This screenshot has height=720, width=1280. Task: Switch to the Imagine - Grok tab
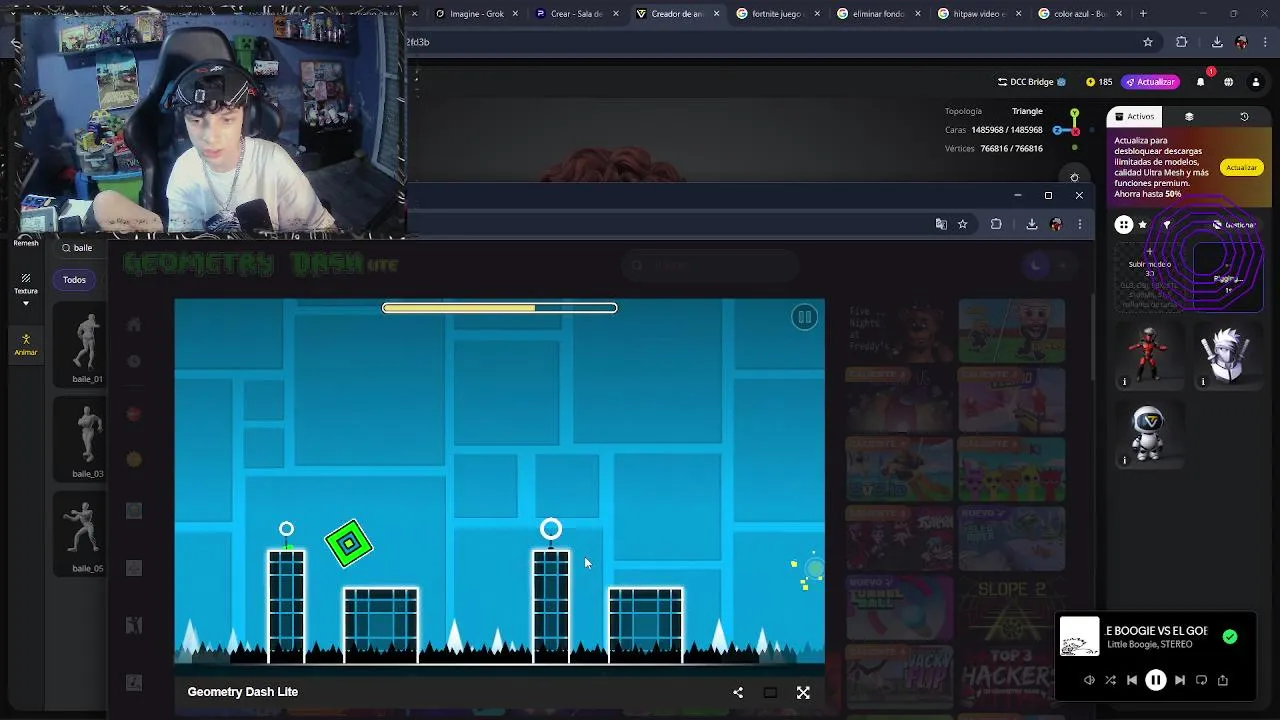click(x=477, y=14)
